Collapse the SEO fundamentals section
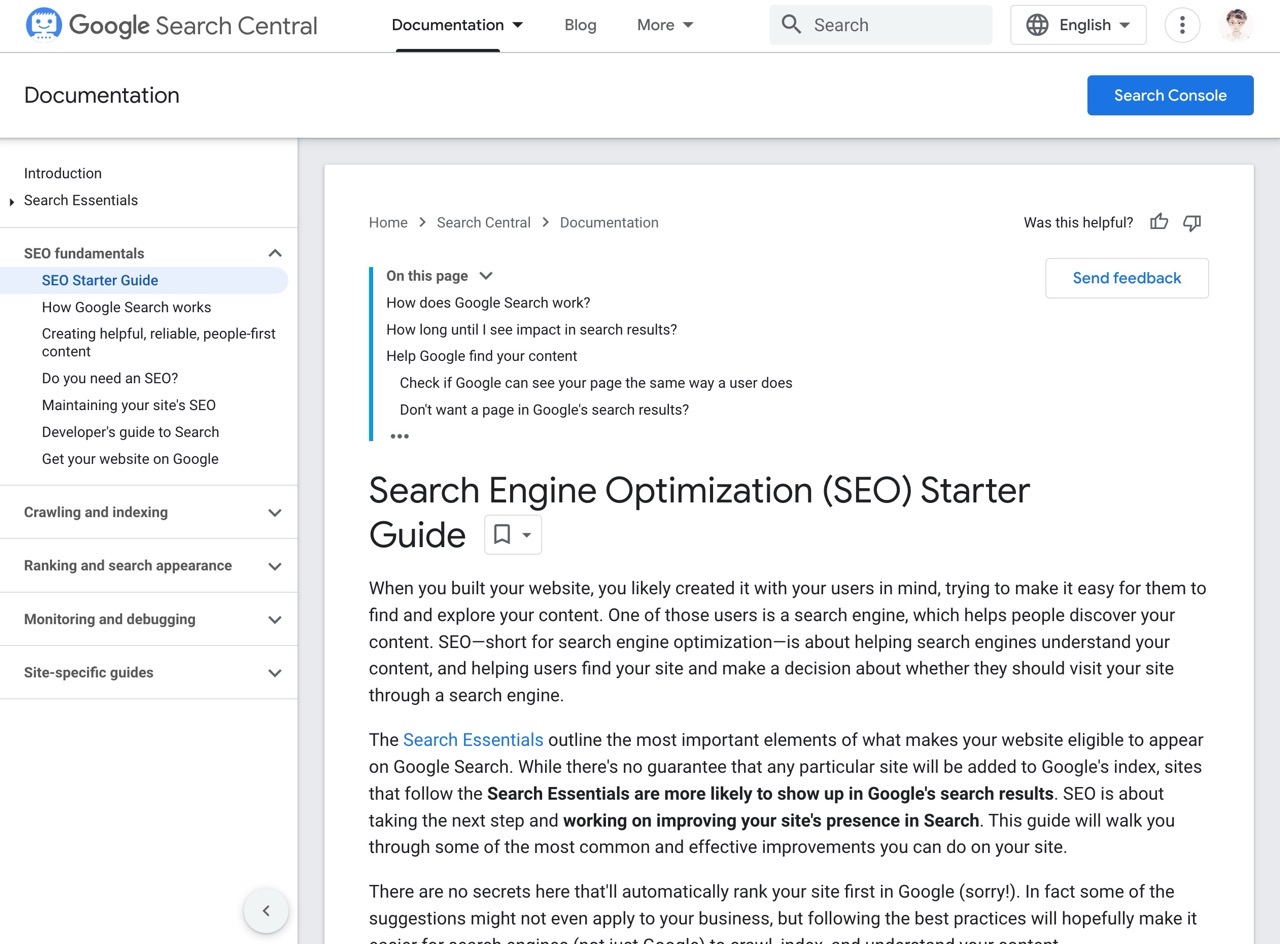 pyautogui.click(x=275, y=253)
